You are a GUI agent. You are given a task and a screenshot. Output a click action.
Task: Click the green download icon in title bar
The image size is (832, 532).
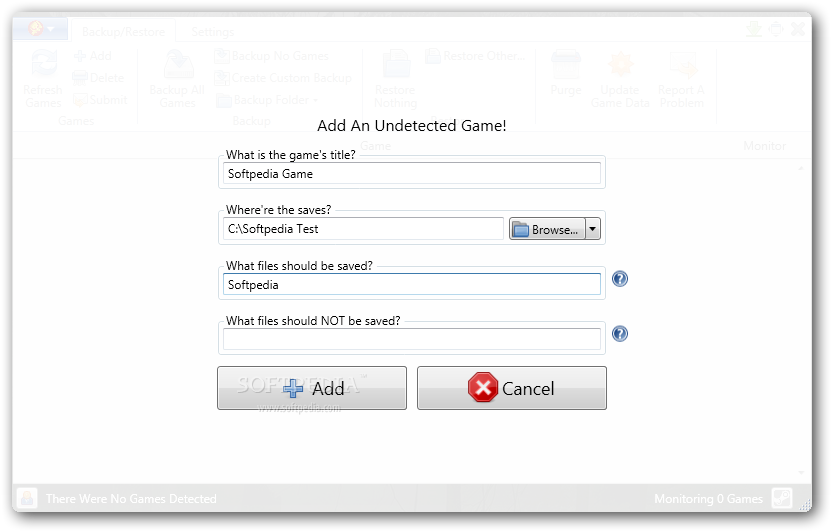tap(754, 29)
